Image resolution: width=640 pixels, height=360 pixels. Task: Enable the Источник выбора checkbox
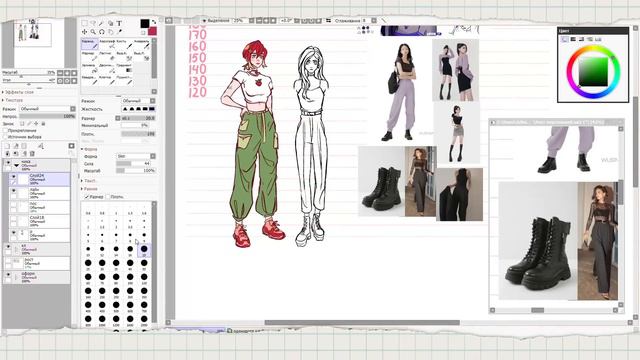click(5, 137)
